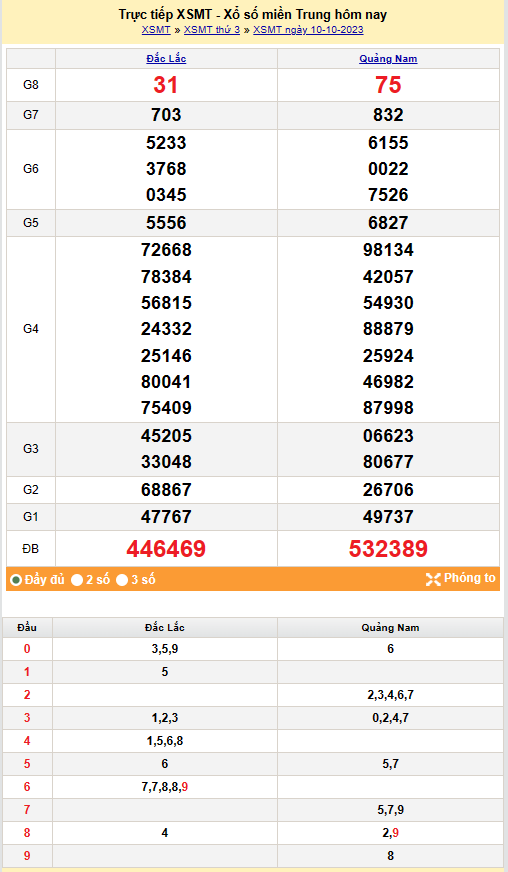Screen dimensions: 508x872
Task: Click G6 number 7526
Action: click(x=388, y=195)
